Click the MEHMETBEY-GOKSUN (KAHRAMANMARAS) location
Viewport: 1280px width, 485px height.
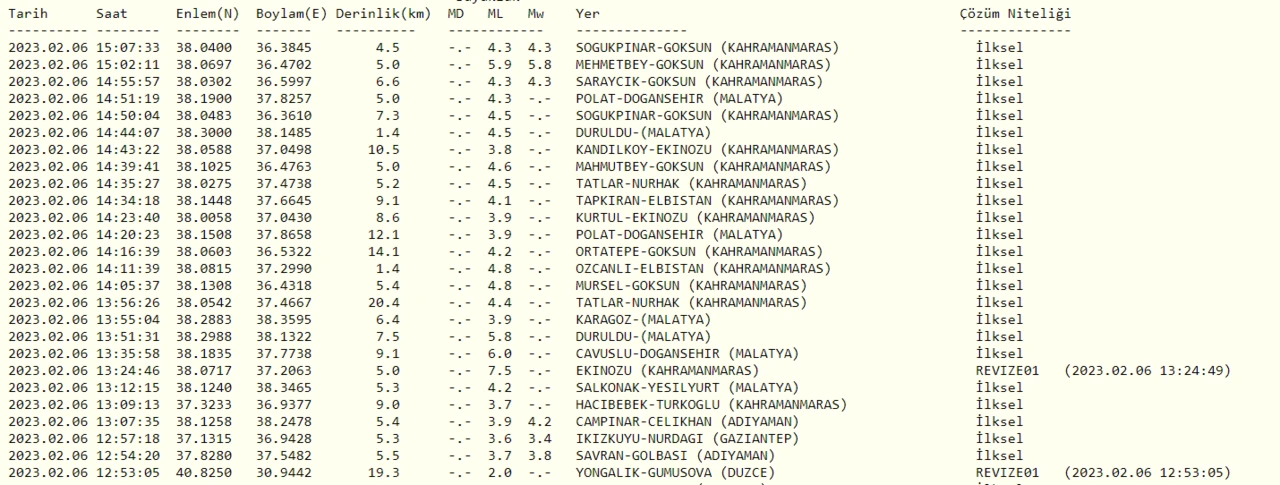click(x=707, y=64)
